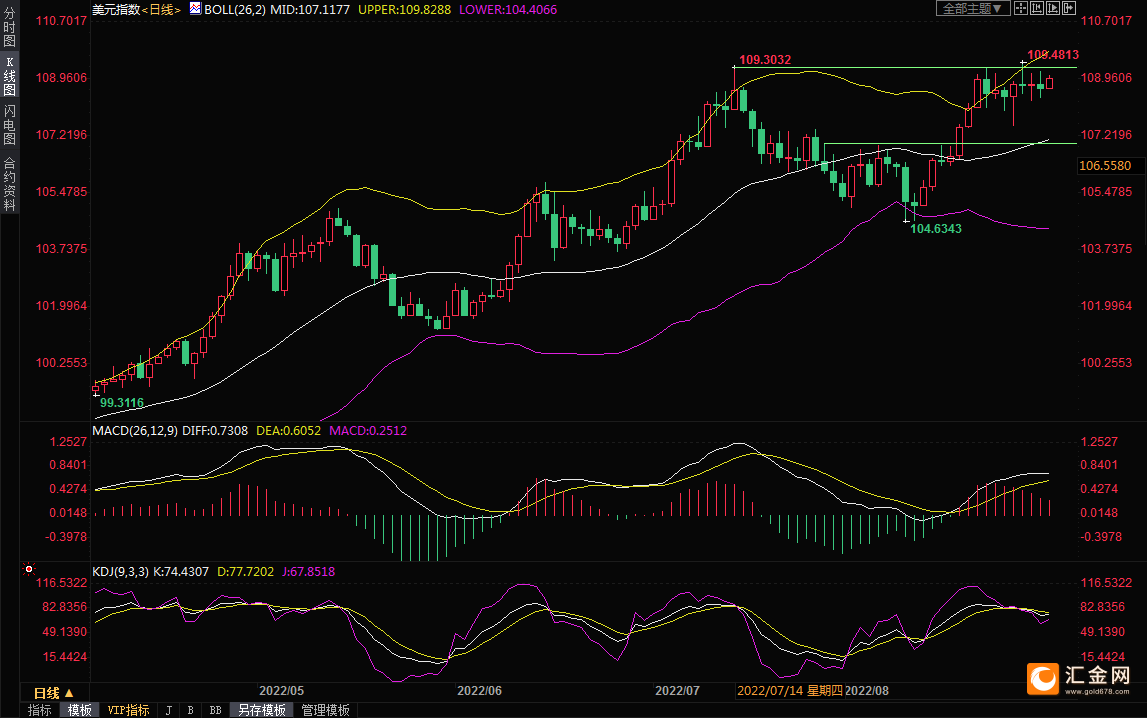Click the red sun marker beside KDJ
The image size is (1147, 718).
(29, 568)
